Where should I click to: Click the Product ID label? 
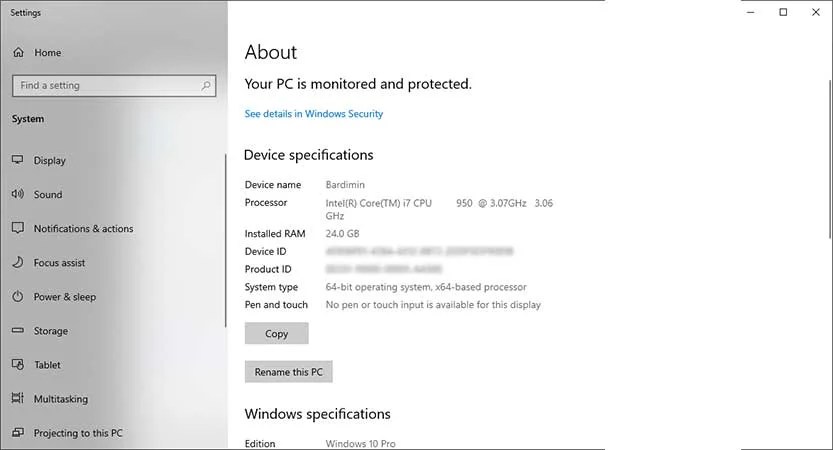(x=268, y=269)
